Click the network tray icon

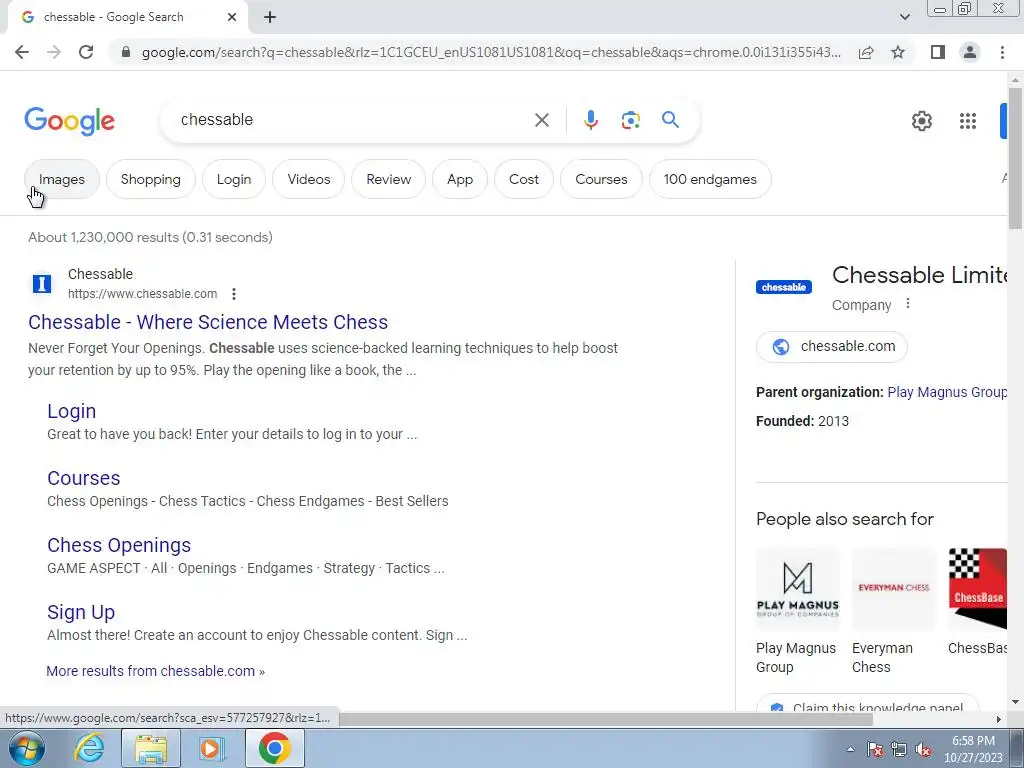click(899, 750)
